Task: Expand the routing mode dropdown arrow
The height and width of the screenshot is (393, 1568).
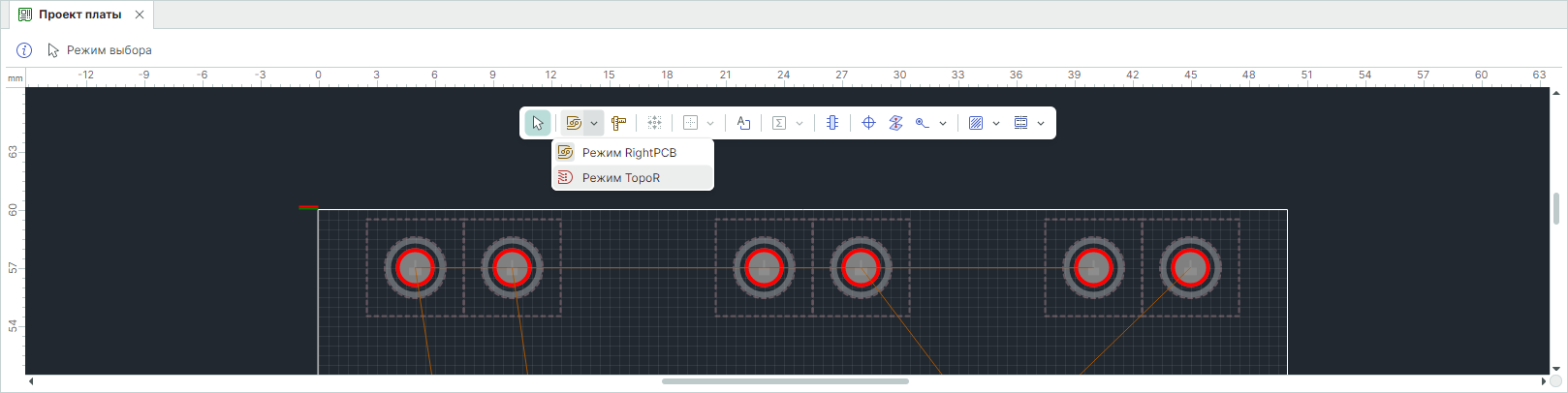Action: click(594, 123)
